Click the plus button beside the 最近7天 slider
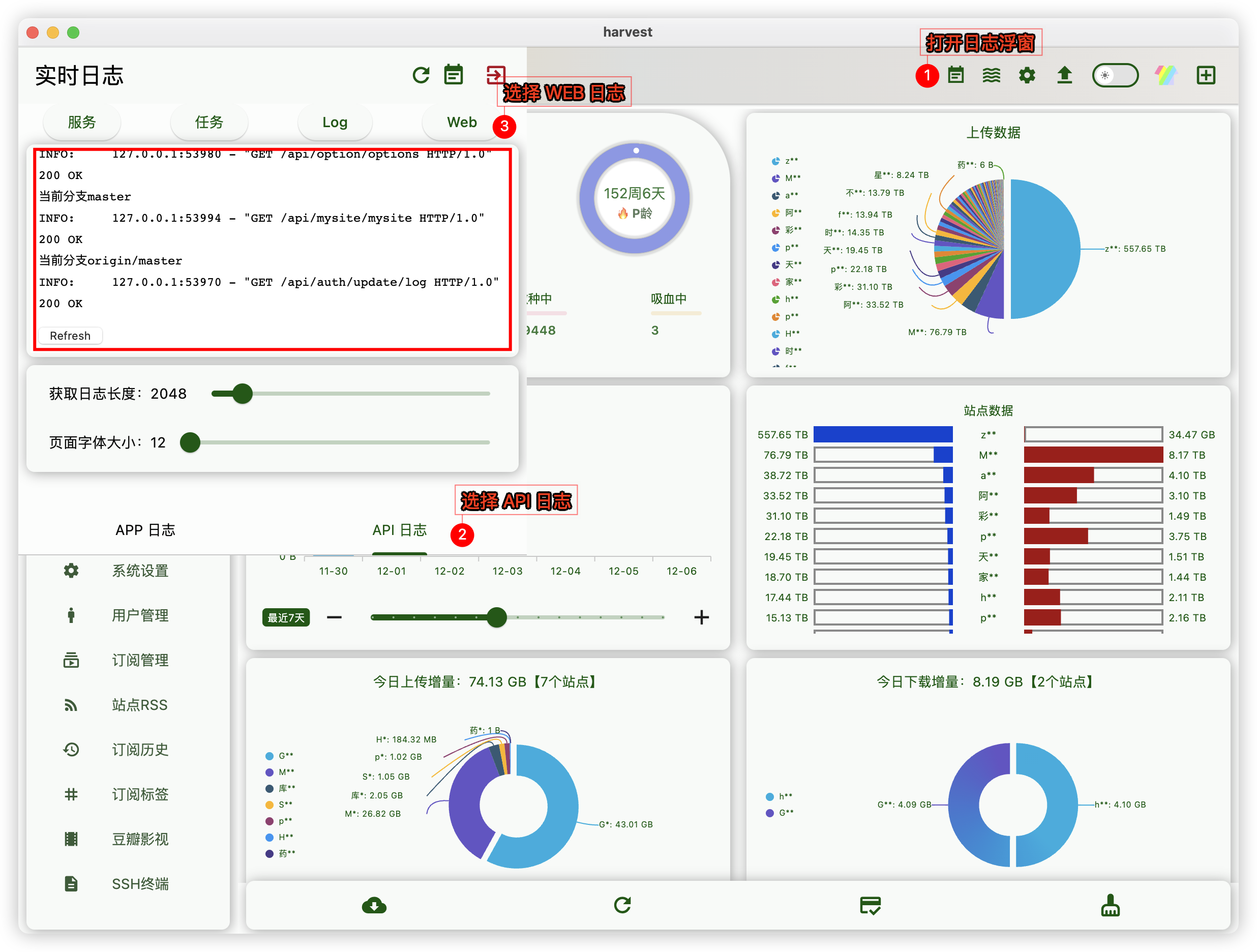Screen dimensions: 1257x952 [701, 617]
